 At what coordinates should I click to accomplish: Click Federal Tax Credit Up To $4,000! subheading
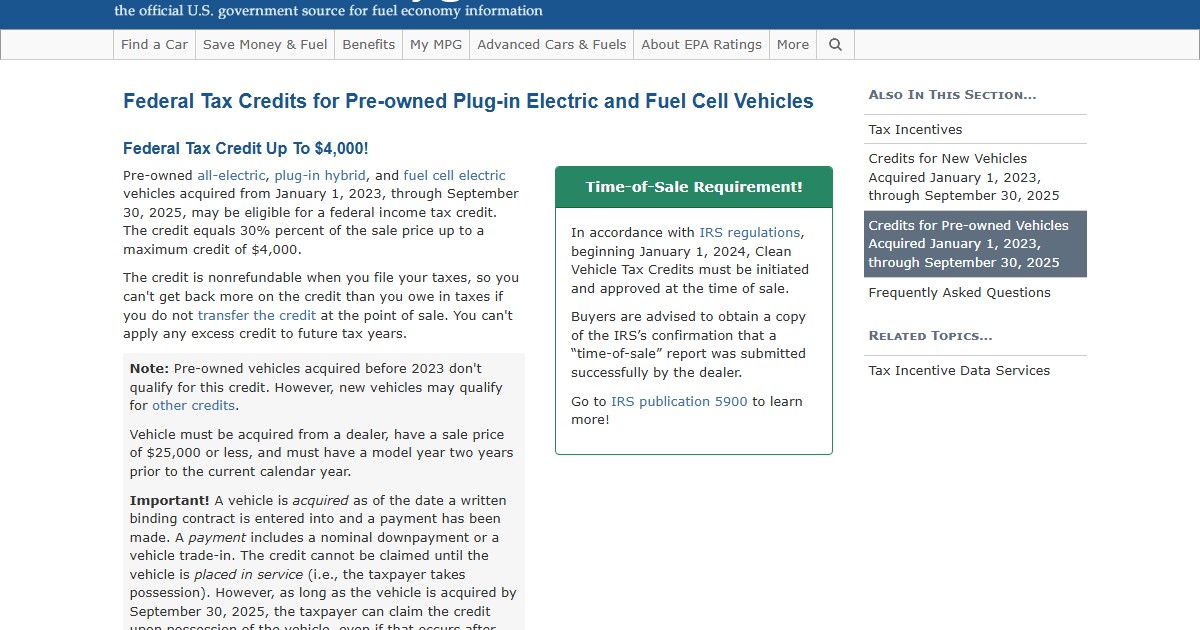pyautogui.click(x=246, y=148)
